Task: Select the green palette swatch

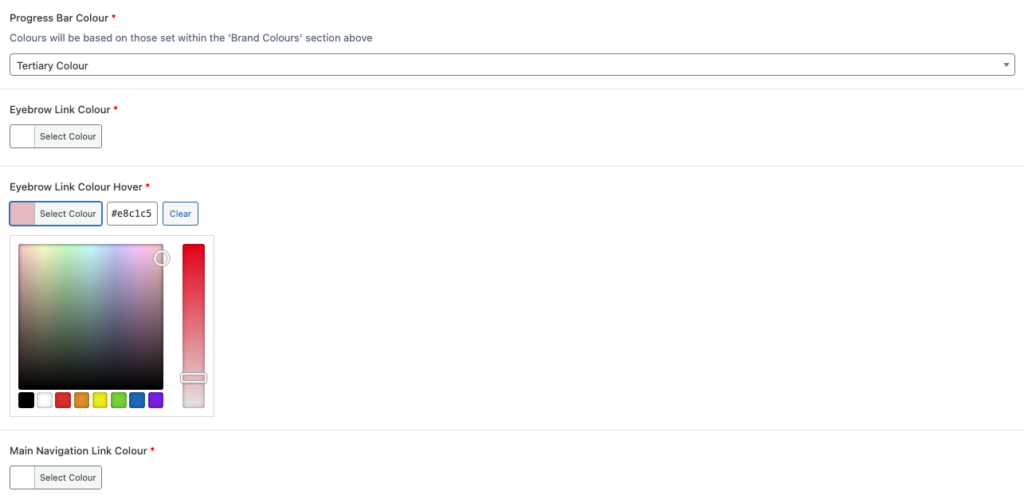Action: pos(118,400)
